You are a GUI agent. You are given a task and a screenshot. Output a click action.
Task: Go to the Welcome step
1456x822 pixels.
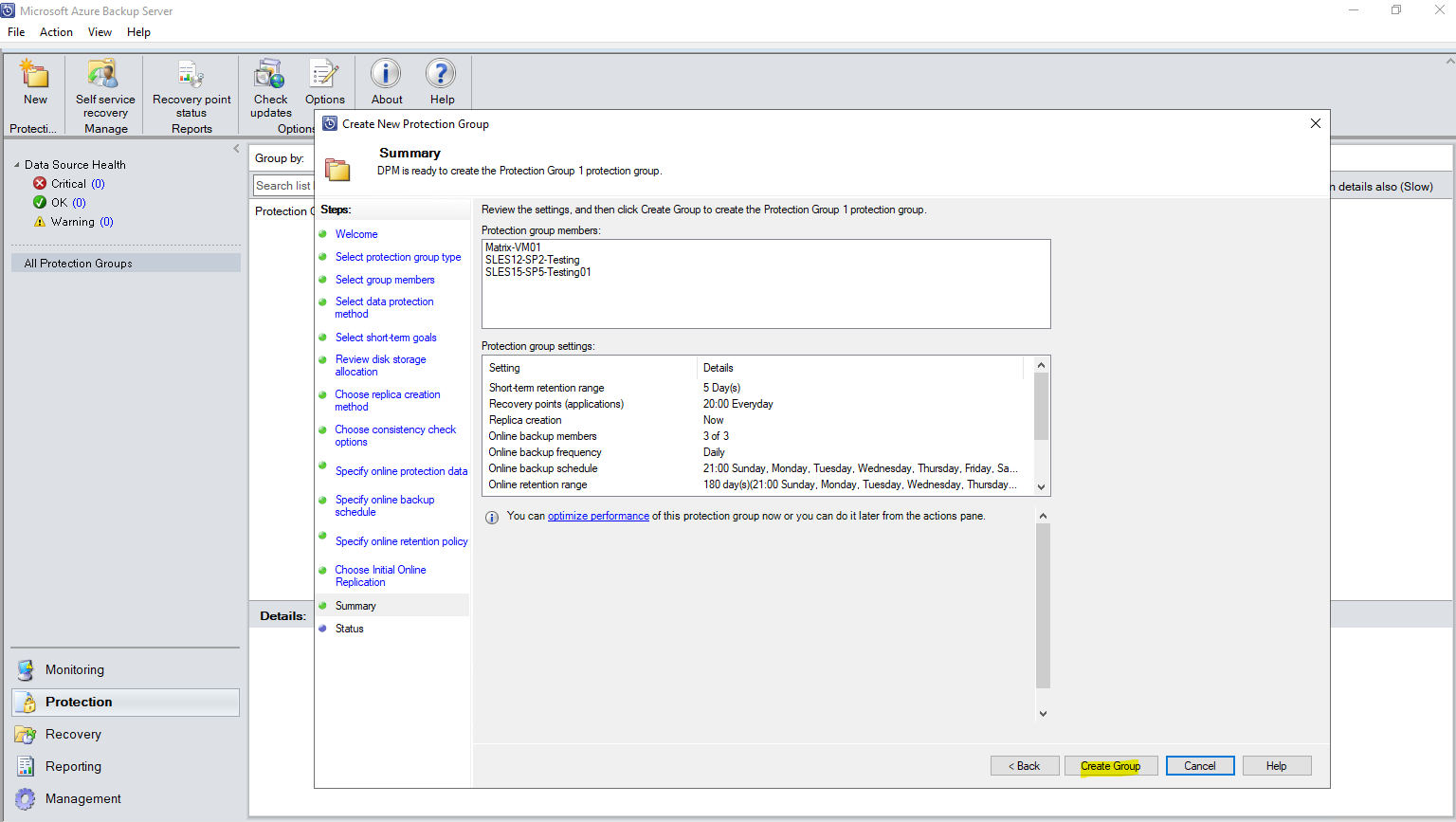coord(356,234)
